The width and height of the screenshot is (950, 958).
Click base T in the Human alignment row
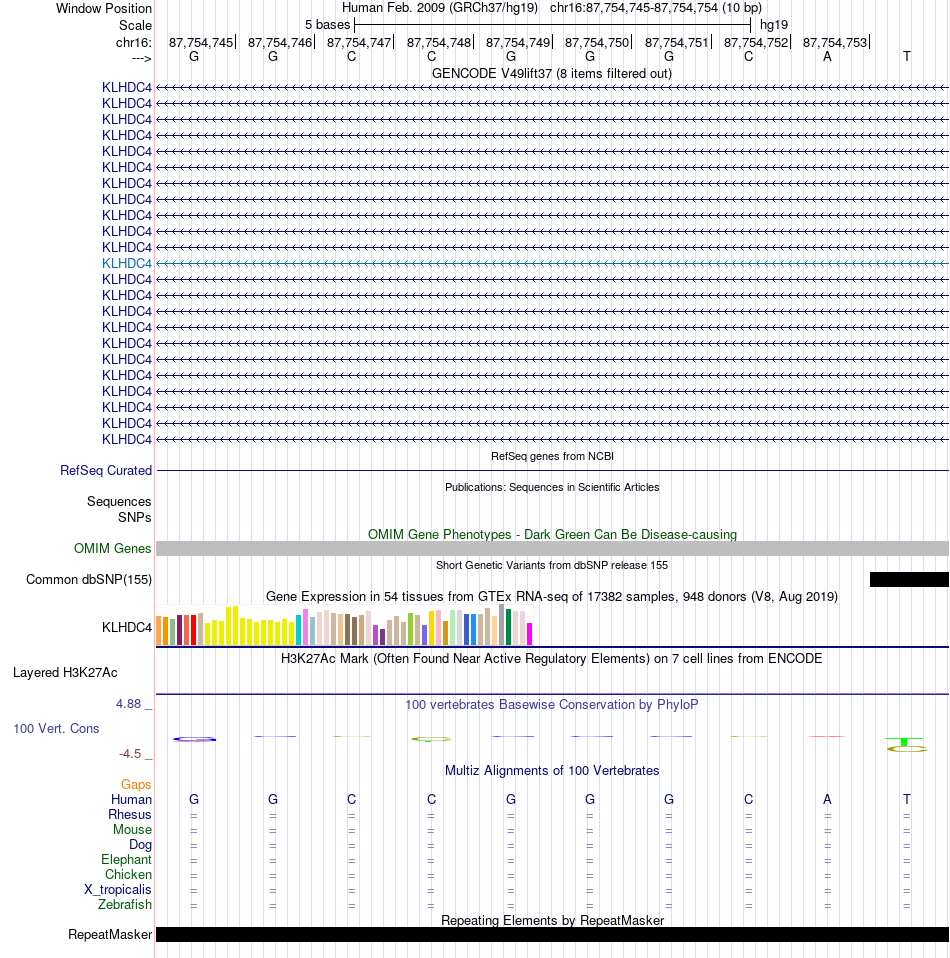click(x=907, y=800)
